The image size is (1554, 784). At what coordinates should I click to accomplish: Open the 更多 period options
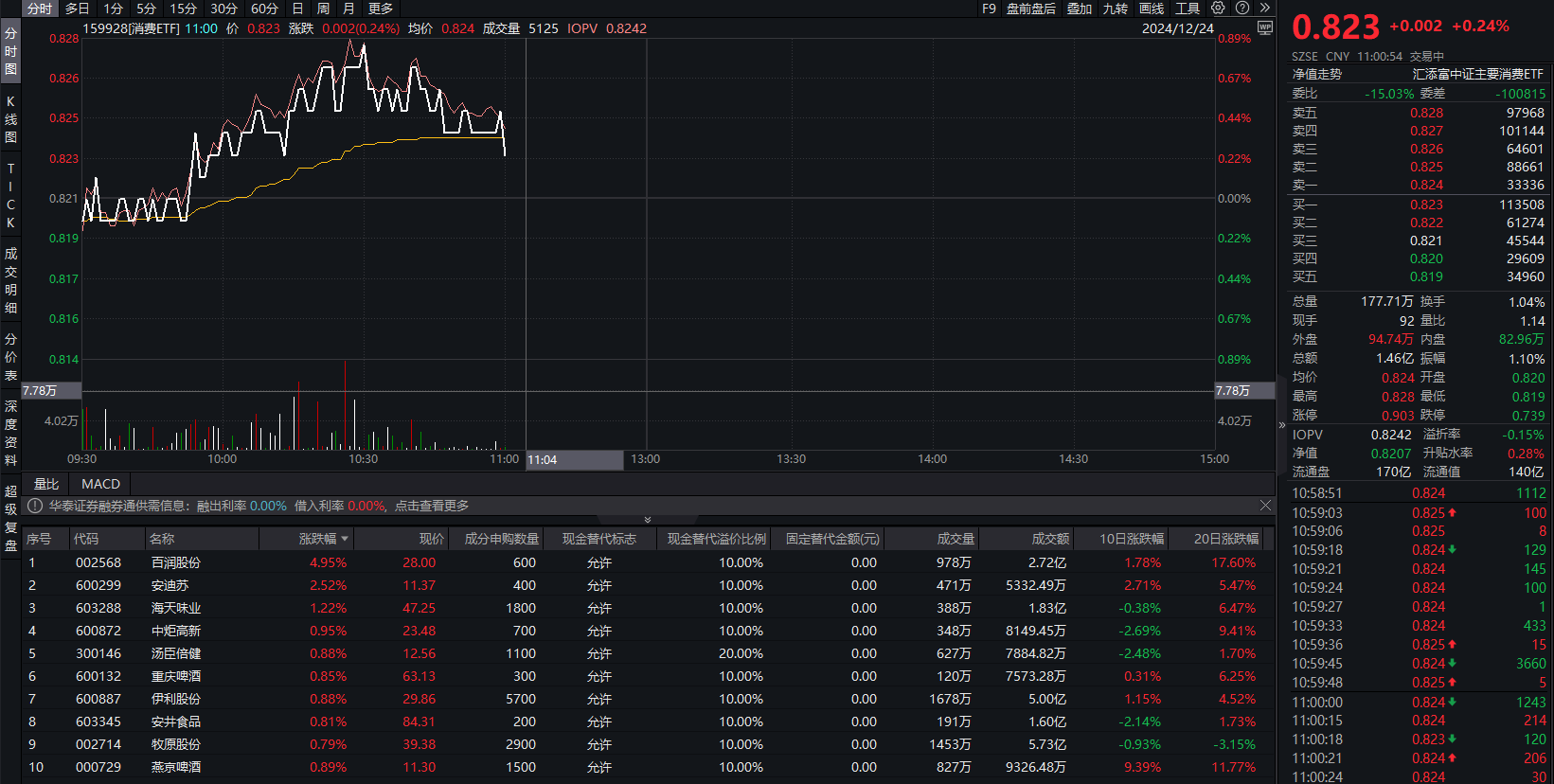click(x=381, y=9)
